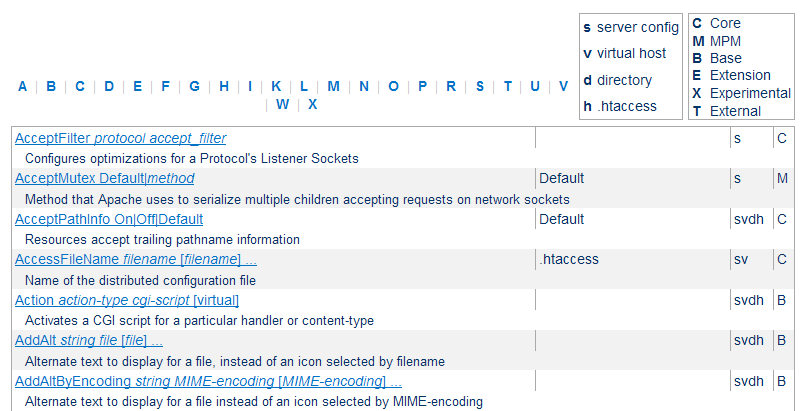Jump to letter X in index
The width and height of the screenshot is (805, 411).
312,104
